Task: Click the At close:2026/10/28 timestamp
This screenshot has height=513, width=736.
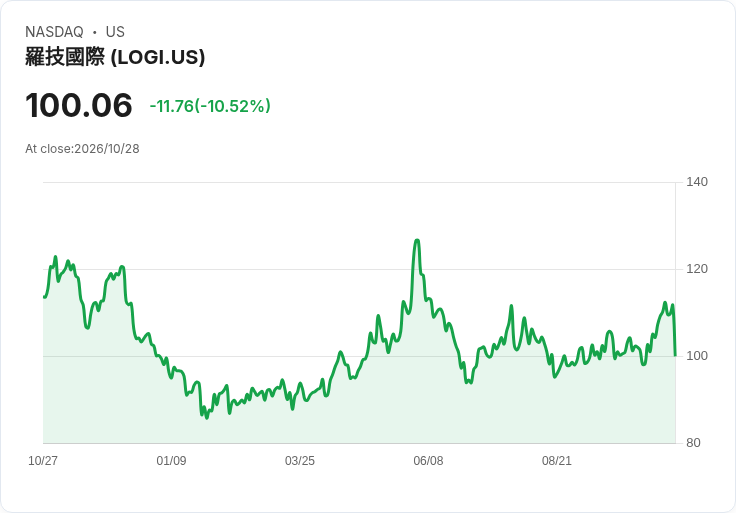Action: tap(82, 149)
